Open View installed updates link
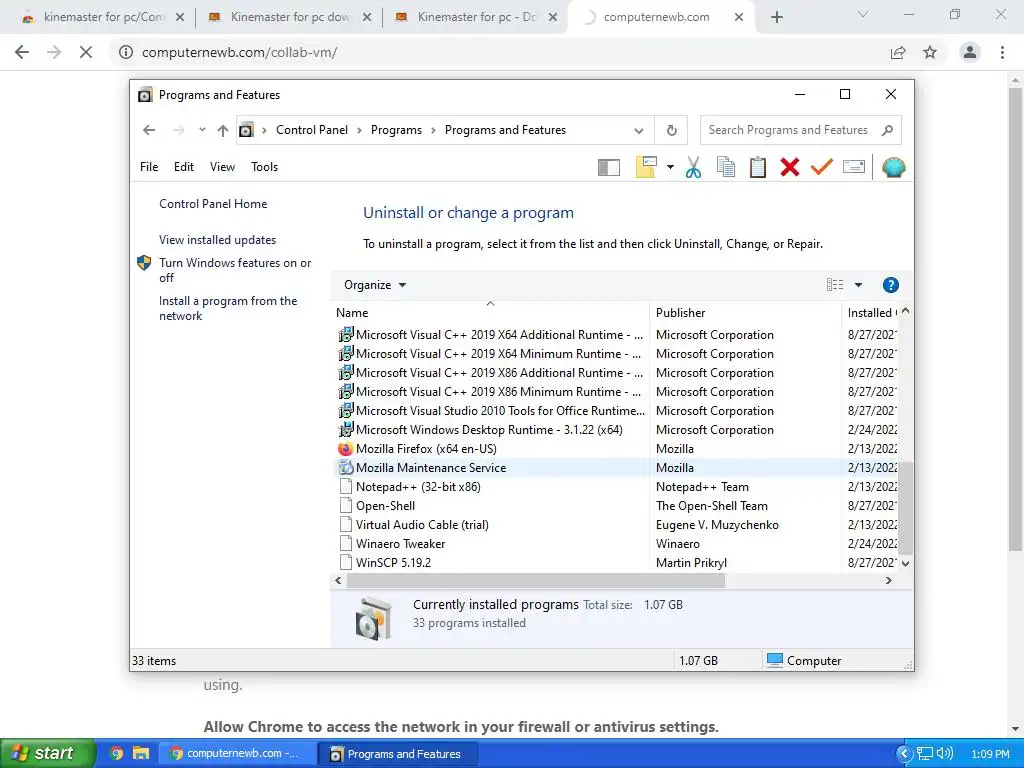Image resolution: width=1024 pixels, height=768 pixels. (x=217, y=240)
